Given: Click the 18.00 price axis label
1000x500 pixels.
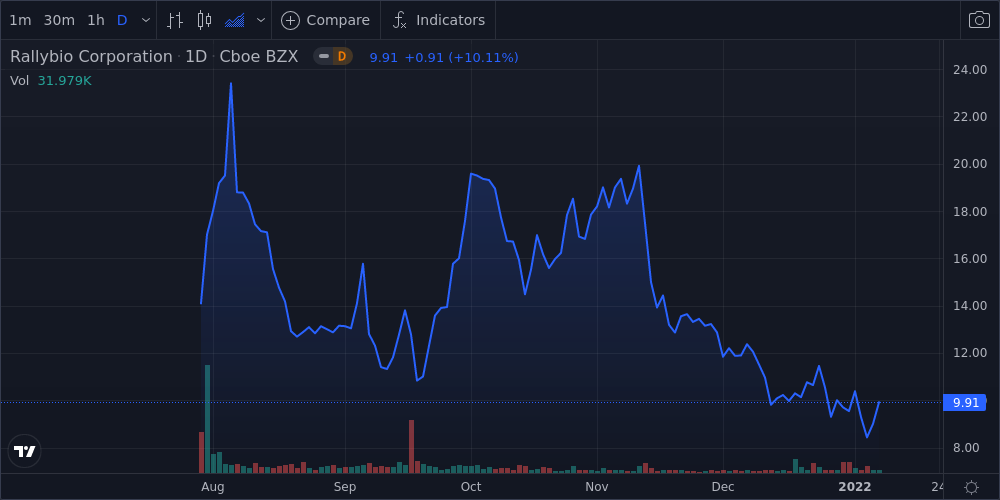Looking at the screenshot, I should (969, 212).
